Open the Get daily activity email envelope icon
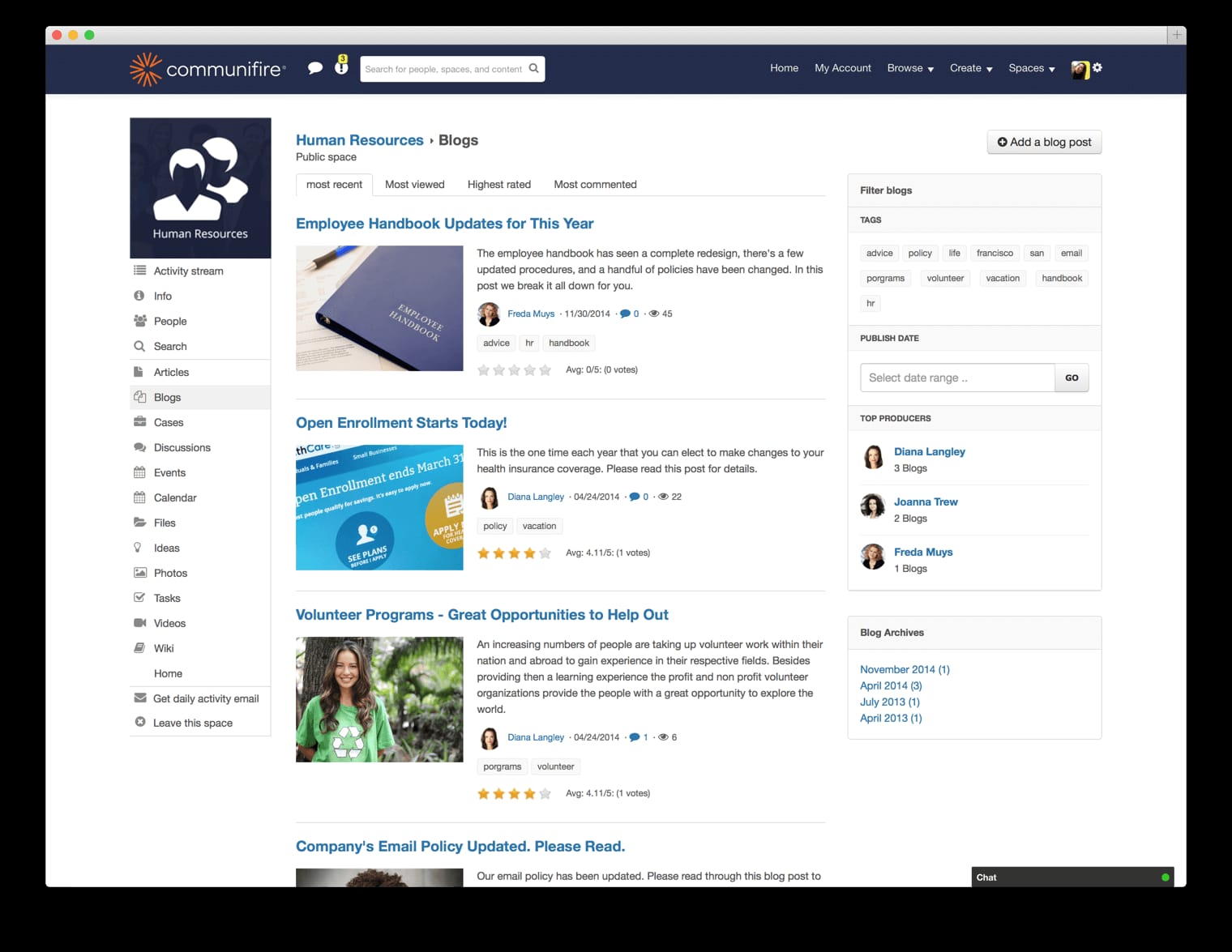The height and width of the screenshot is (952, 1232). [139, 698]
